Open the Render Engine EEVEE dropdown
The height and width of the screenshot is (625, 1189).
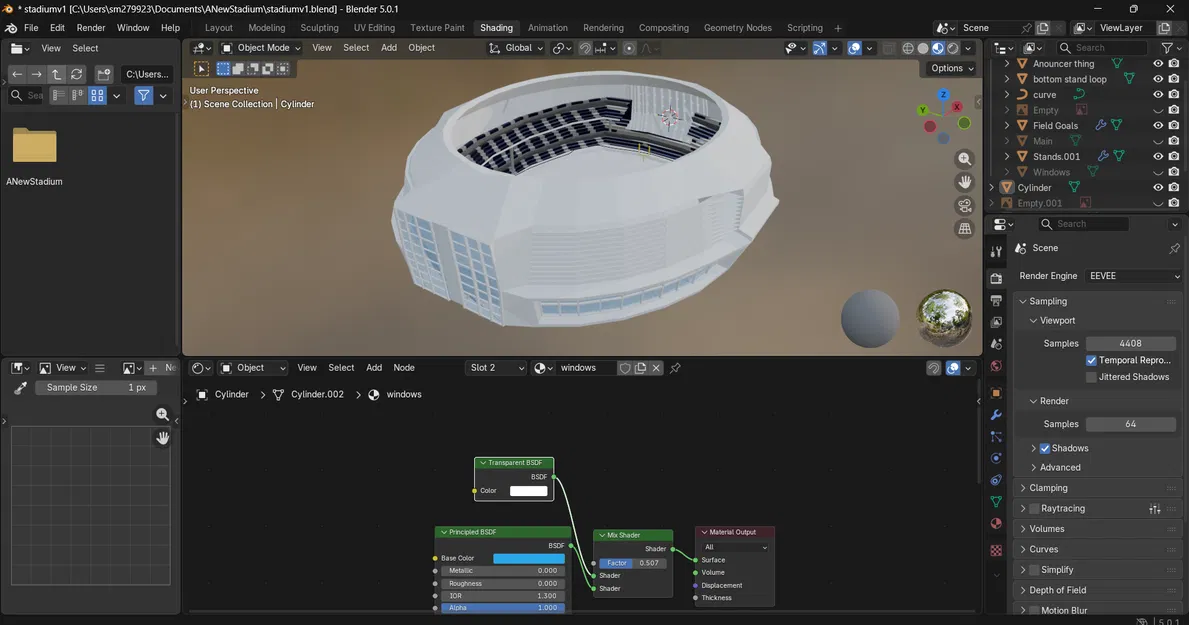coord(1134,276)
